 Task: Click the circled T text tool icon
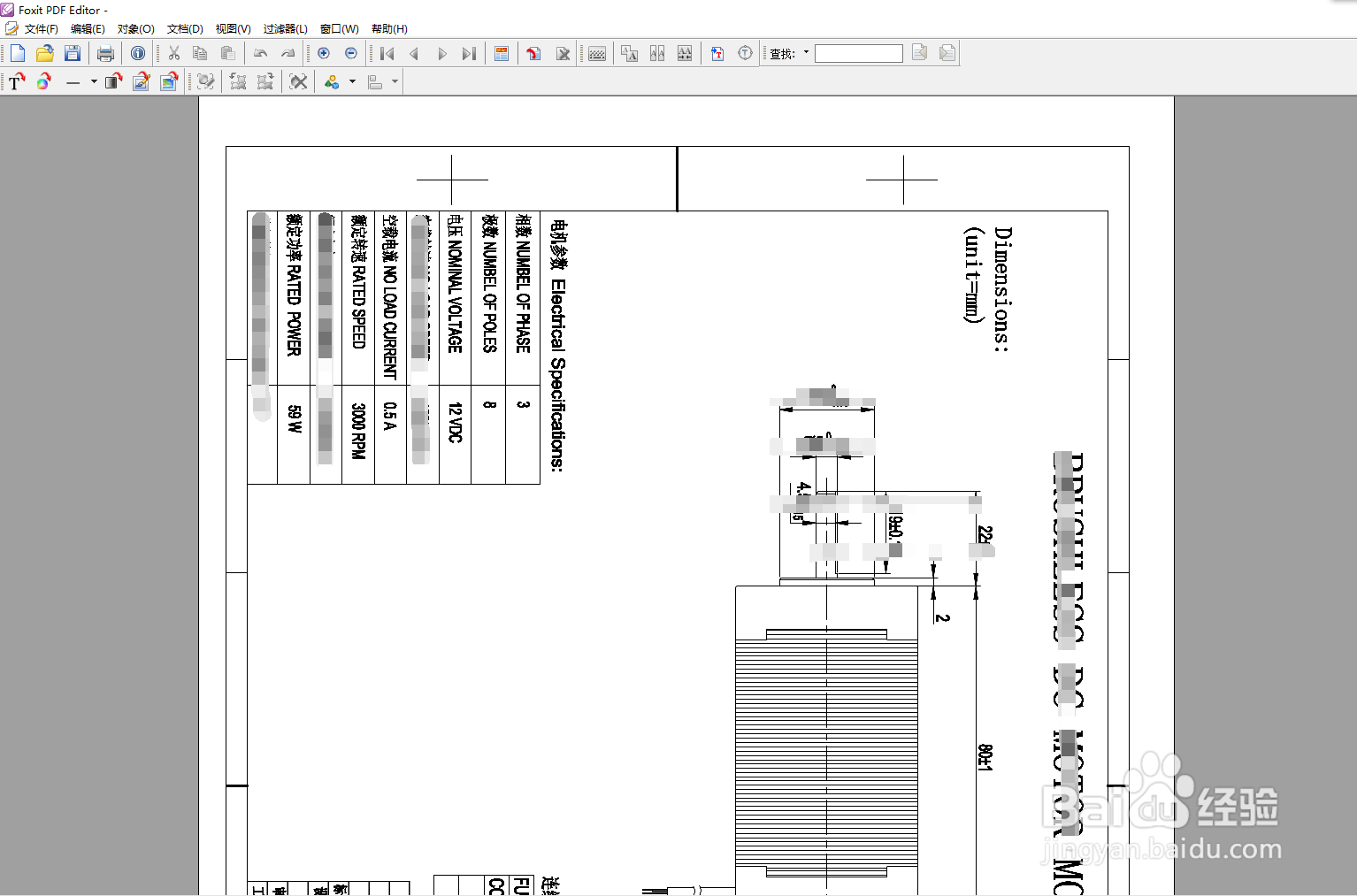pos(746,53)
